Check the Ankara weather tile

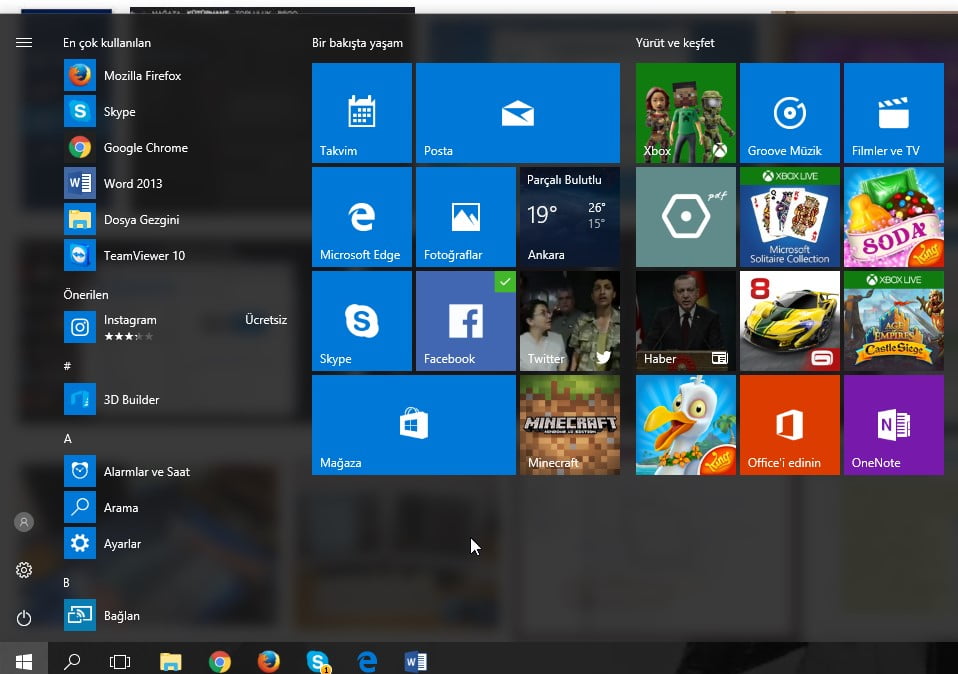click(x=569, y=216)
